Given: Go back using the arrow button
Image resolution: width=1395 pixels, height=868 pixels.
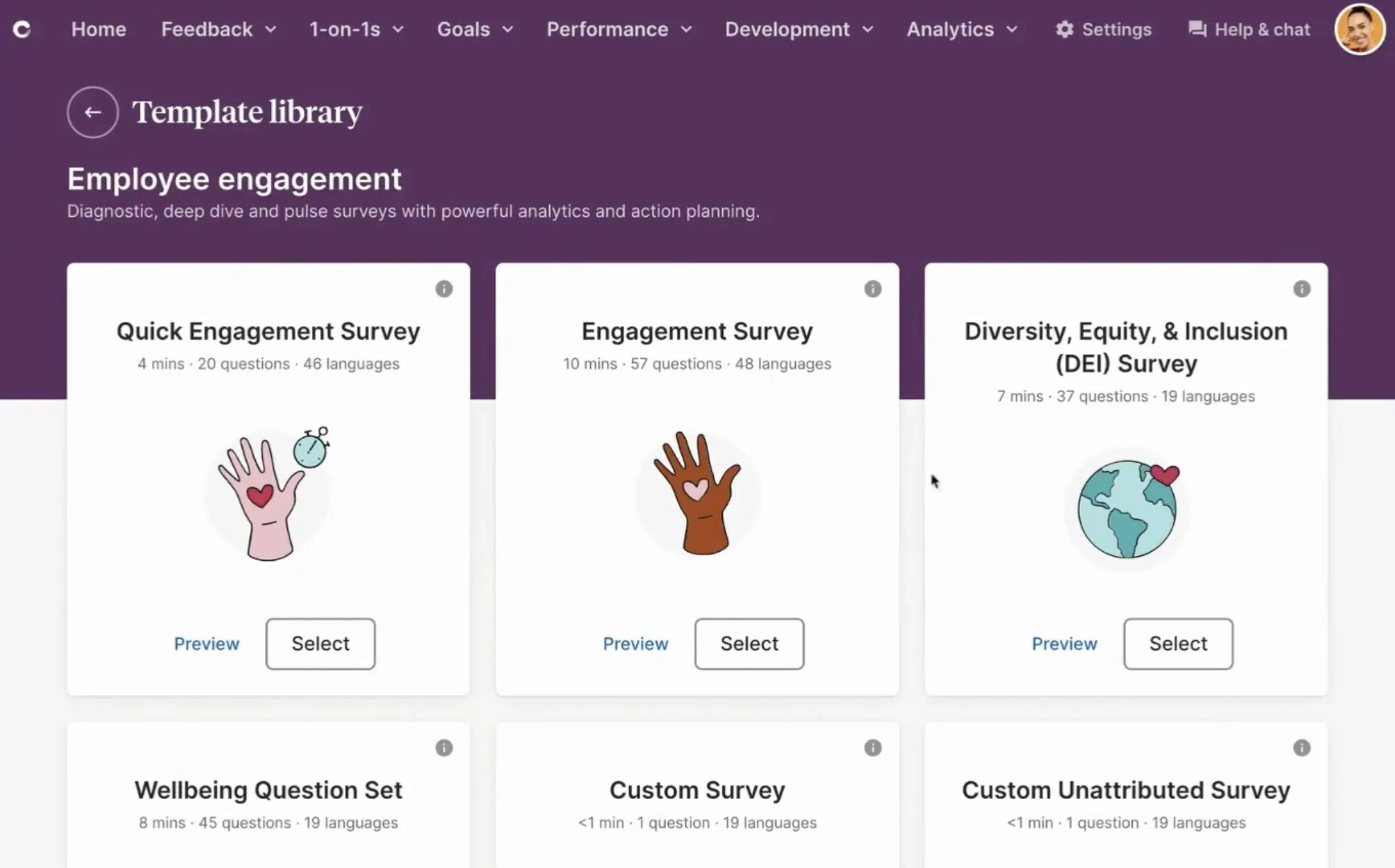Looking at the screenshot, I should (x=93, y=112).
